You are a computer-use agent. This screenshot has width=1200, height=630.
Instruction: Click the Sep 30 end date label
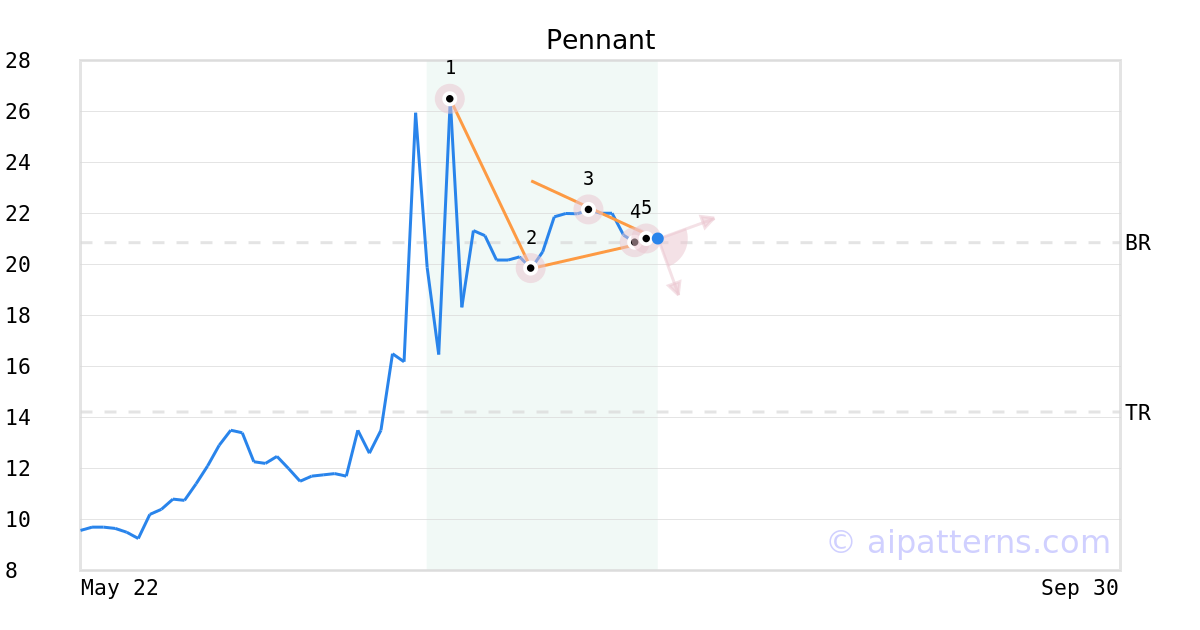1079,588
